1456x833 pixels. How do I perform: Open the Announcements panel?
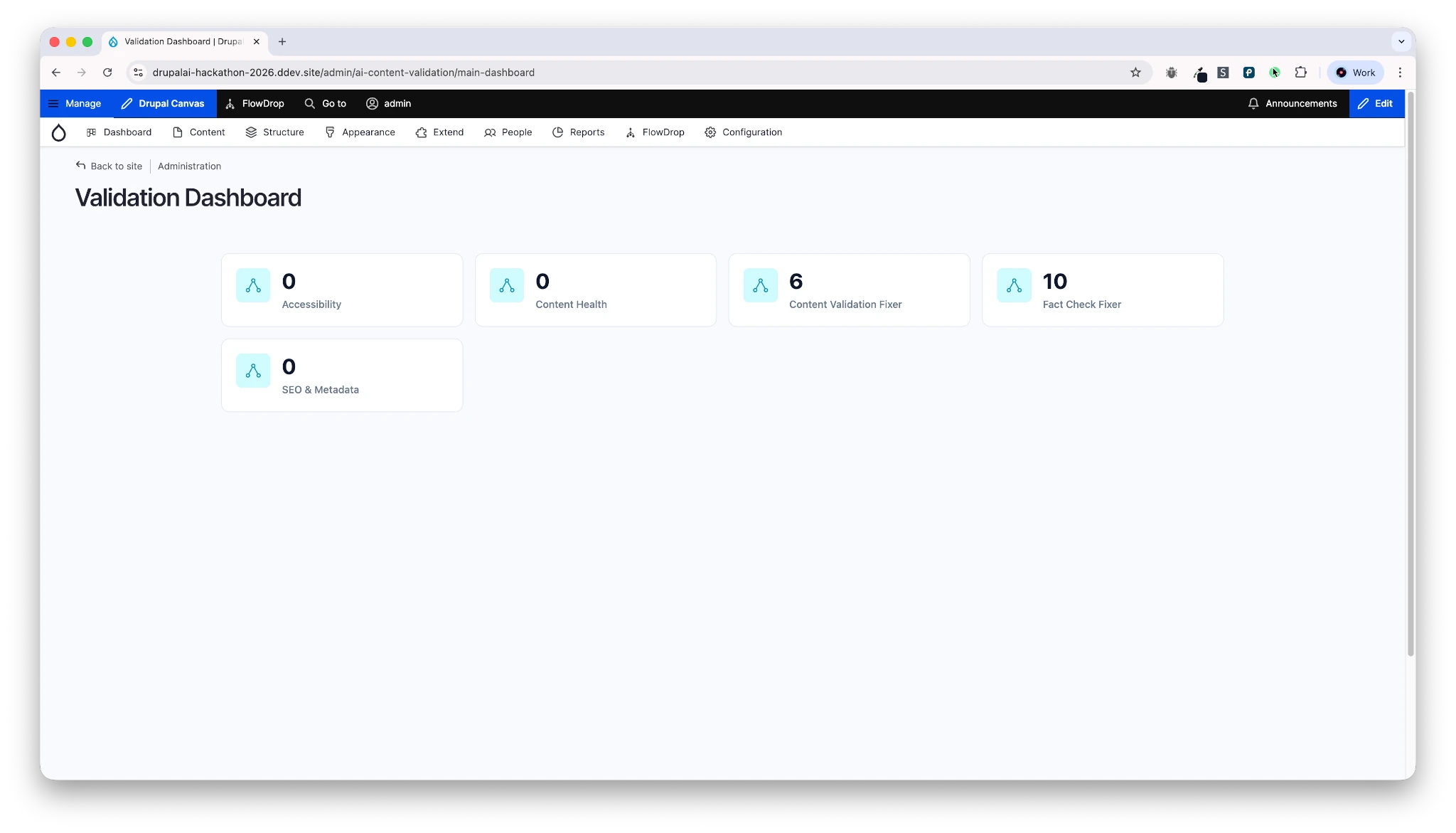click(x=1292, y=104)
